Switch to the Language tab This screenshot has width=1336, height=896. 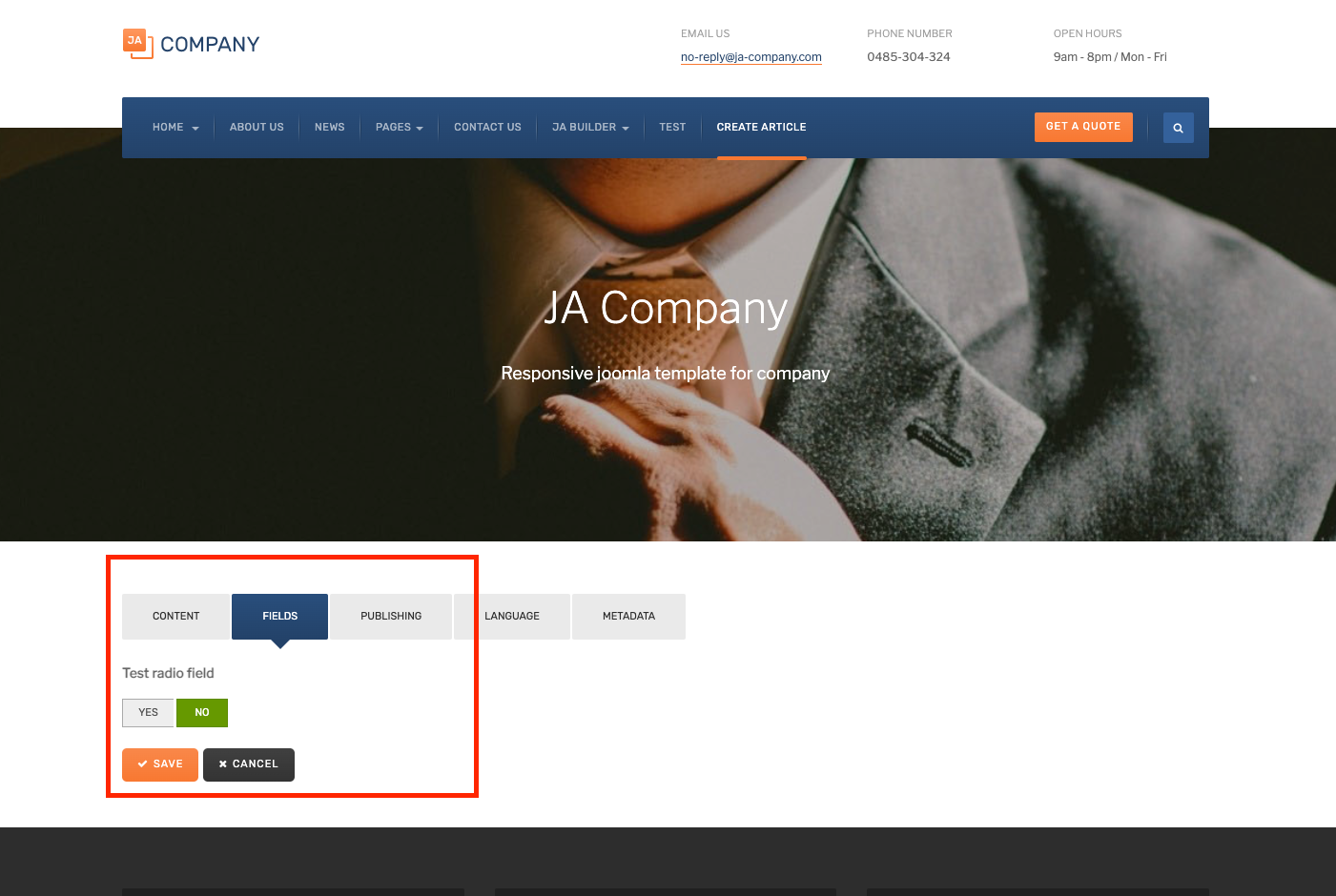pos(512,617)
